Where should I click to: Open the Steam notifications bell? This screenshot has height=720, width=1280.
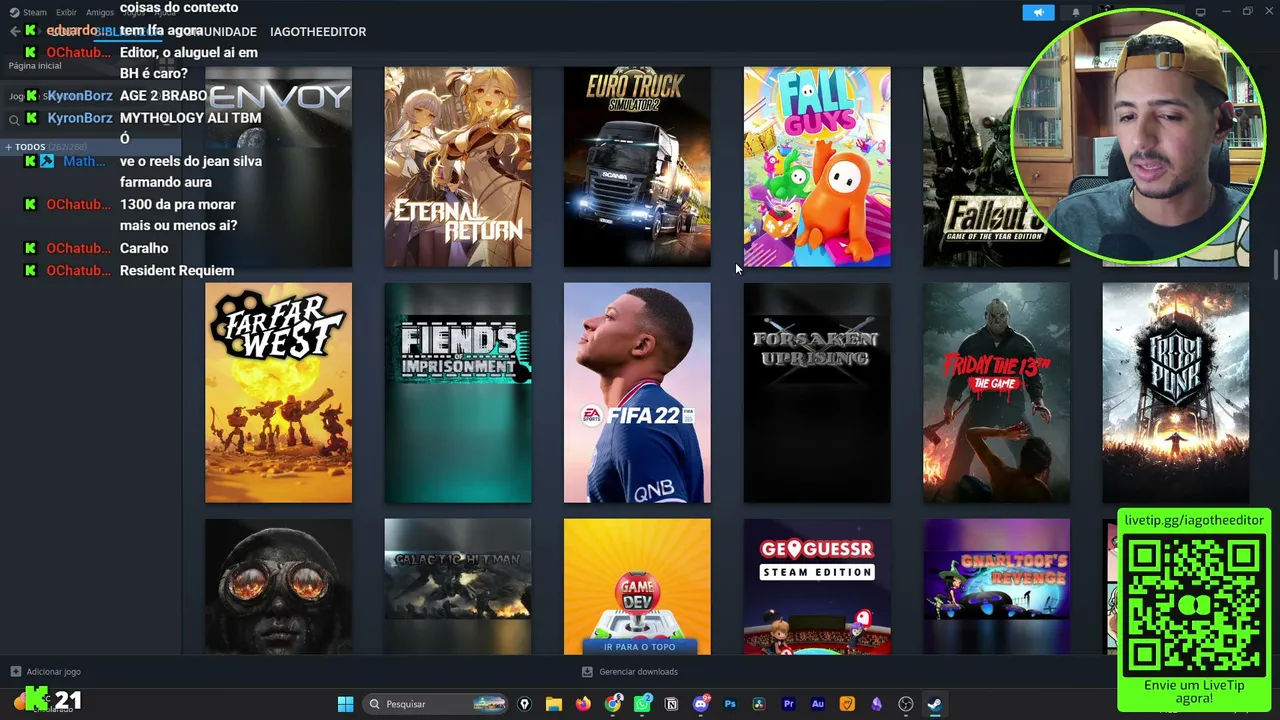click(x=1076, y=12)
